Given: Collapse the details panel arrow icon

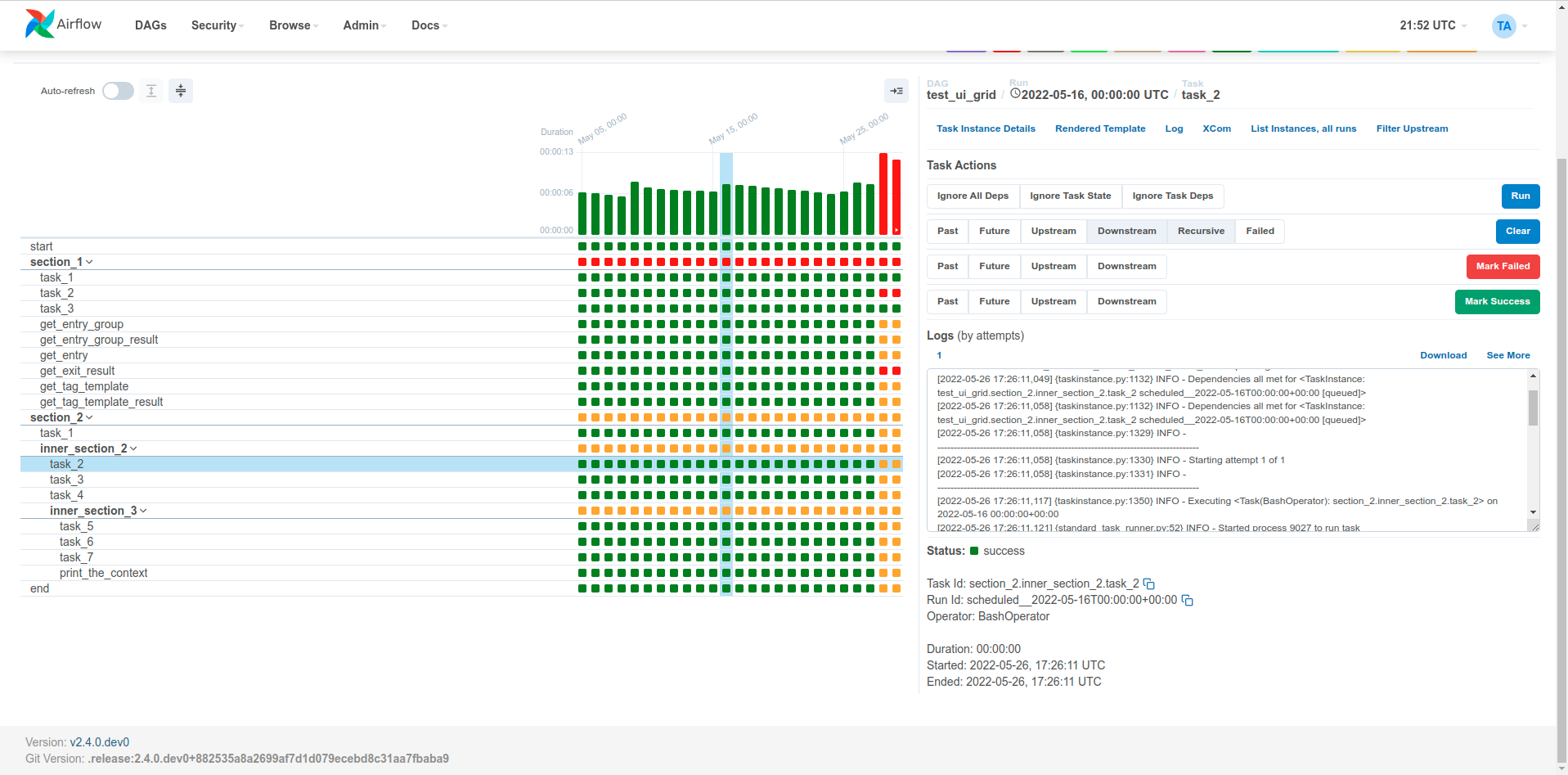Looking at the screenshot, I should point(896,91).
